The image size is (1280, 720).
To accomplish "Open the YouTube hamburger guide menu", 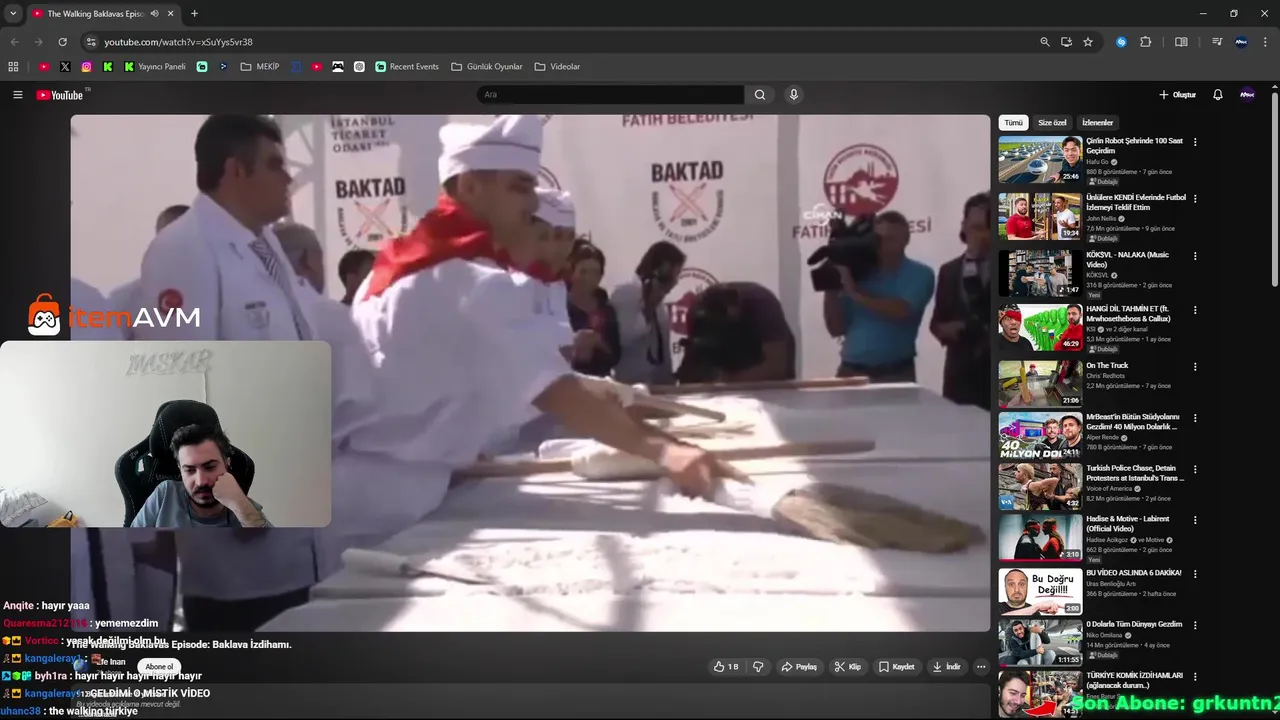I will coord(17,95).
